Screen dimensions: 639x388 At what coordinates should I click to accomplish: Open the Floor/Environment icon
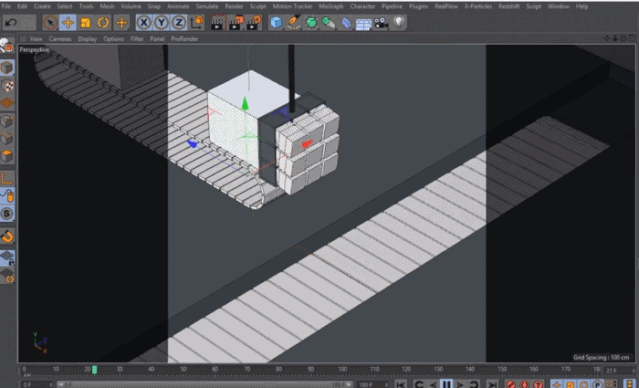tap(363, 23)
